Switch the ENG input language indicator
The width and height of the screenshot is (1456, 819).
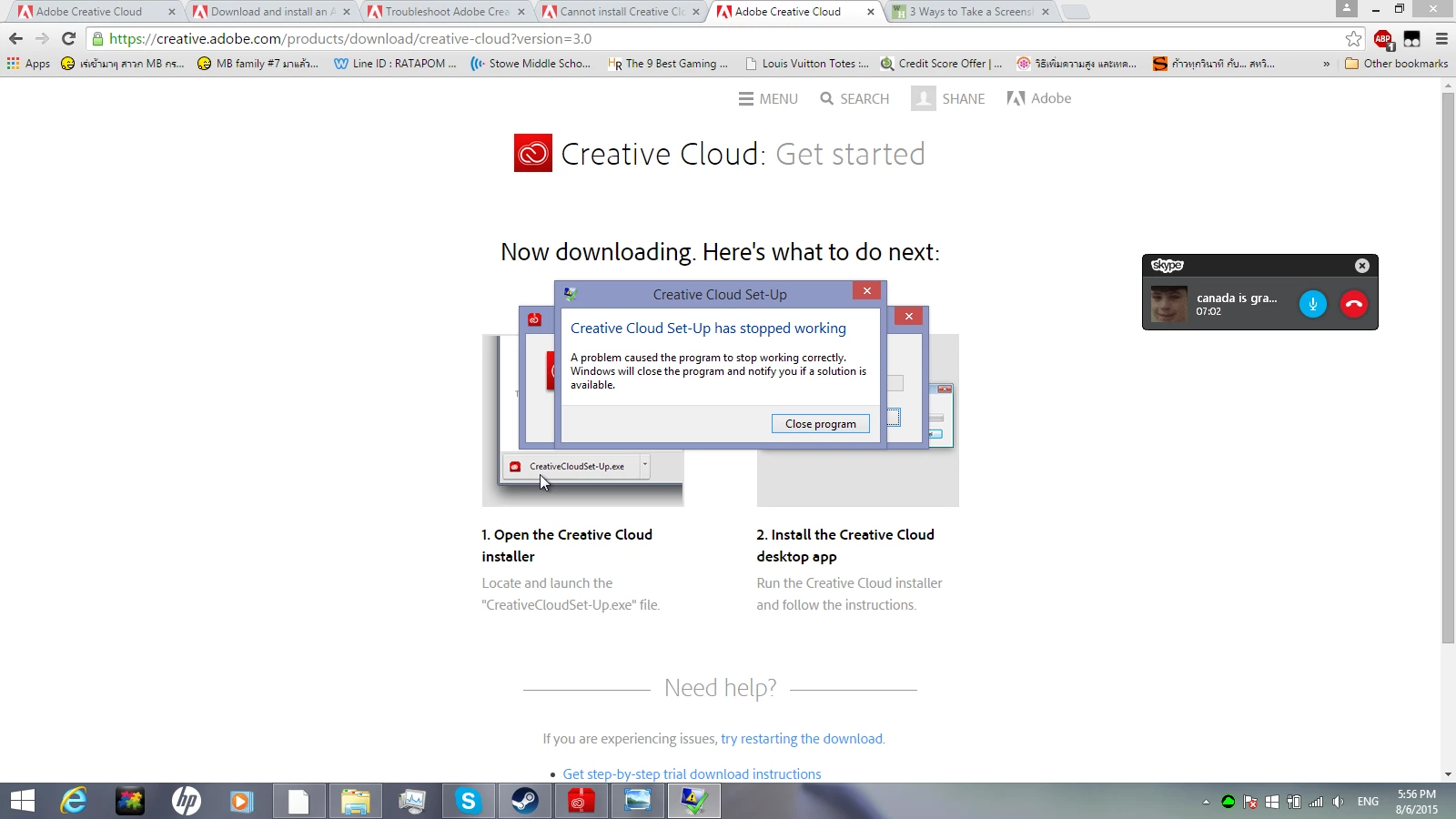[1368, 802]
